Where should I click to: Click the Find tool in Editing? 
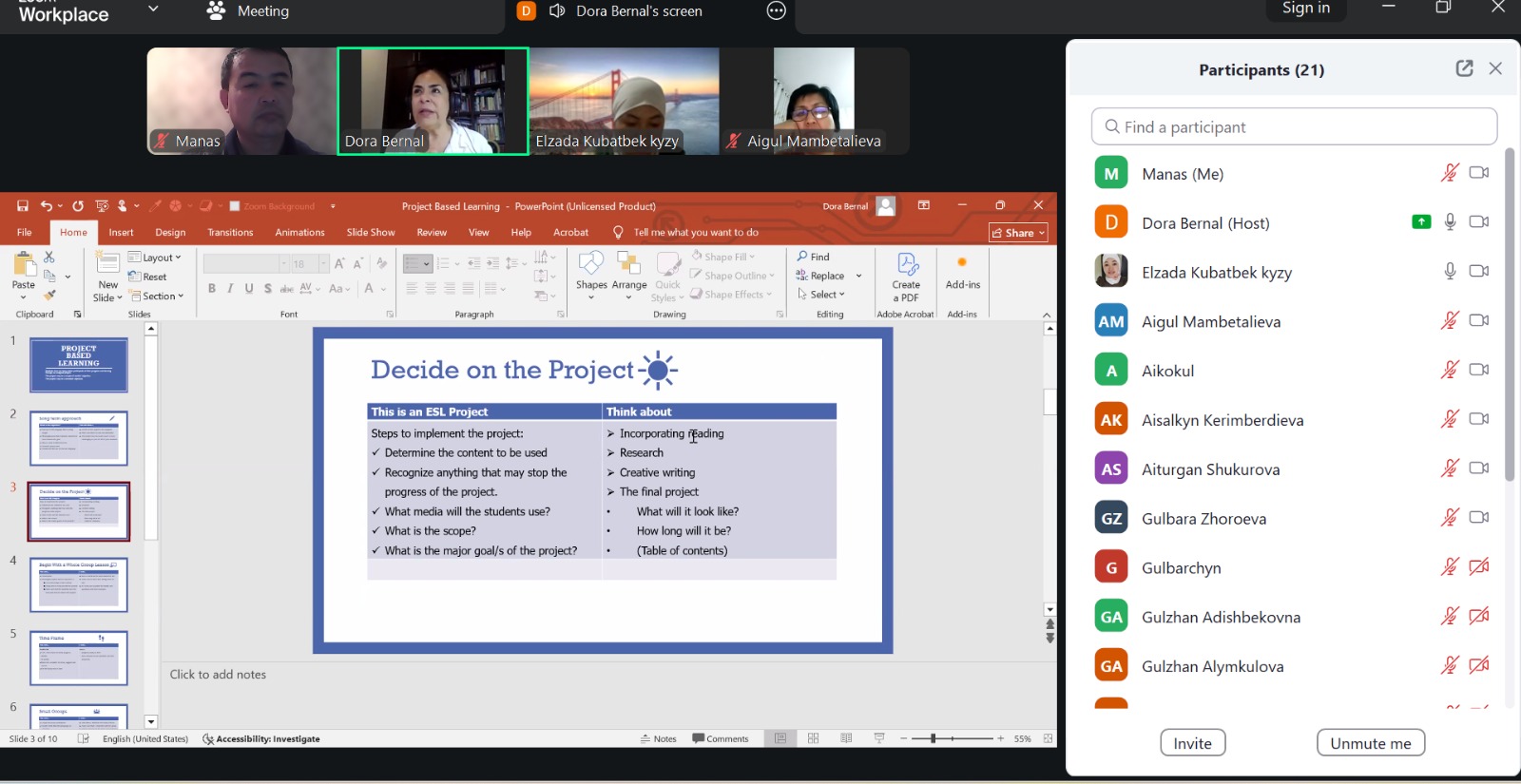(x=814, y=257)
